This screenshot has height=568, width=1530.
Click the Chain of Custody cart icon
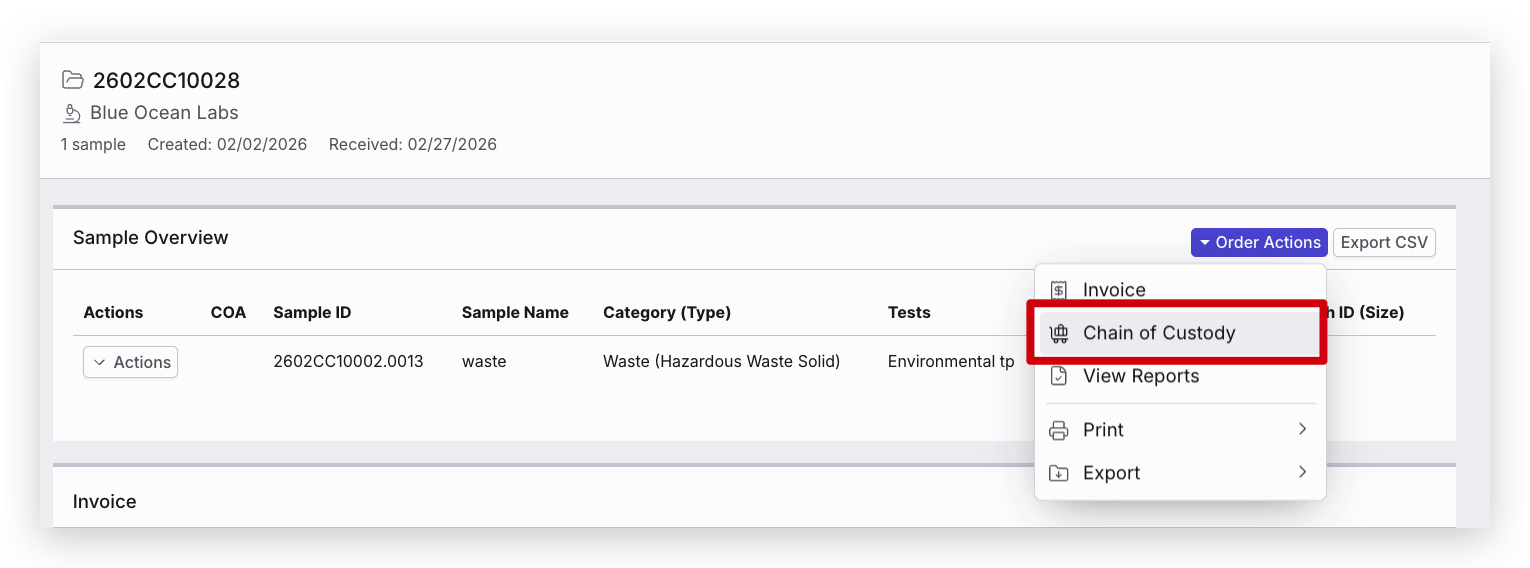(1058, 333)
